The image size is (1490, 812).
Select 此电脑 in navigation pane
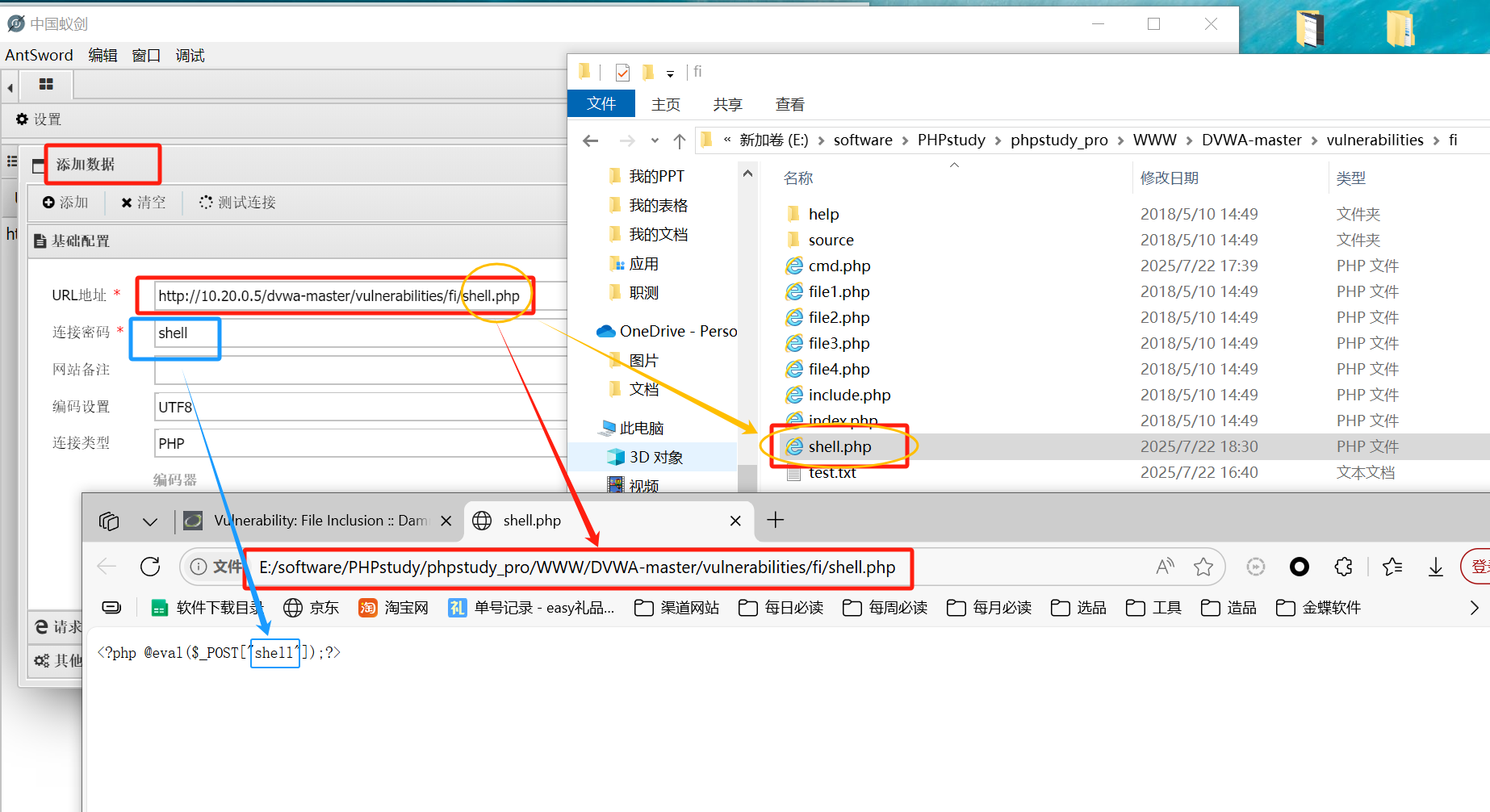642,428
